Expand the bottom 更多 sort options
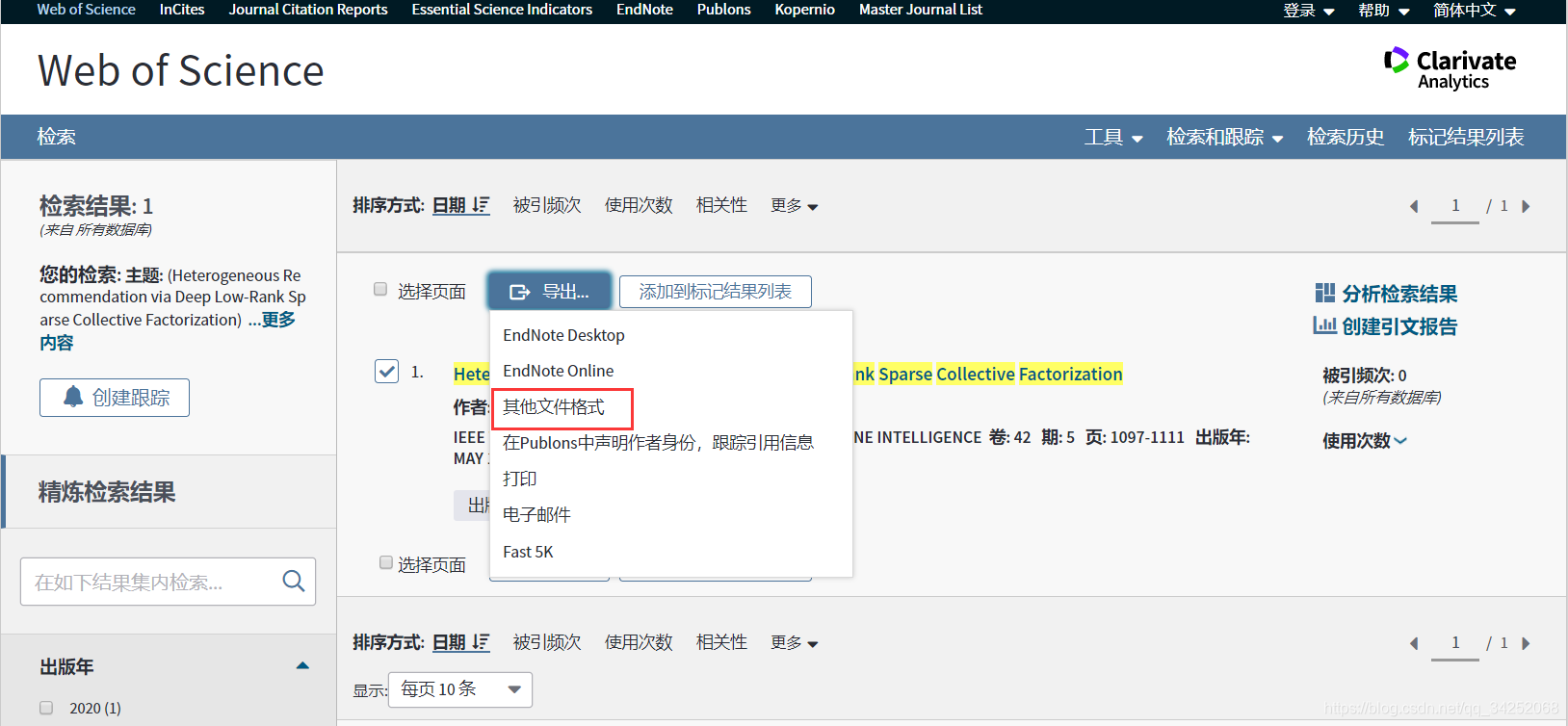This screenshot has width=1568, height=726. [x=795, y=643]
